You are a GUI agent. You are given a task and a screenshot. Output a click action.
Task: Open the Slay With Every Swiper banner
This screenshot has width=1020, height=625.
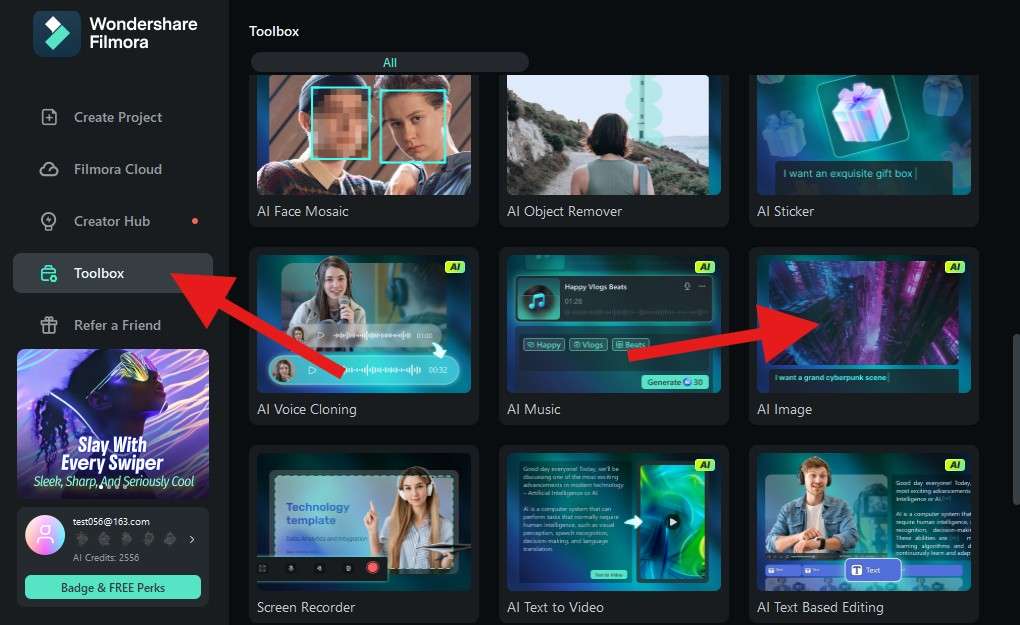pyautogui.click(x=113, y=424)
